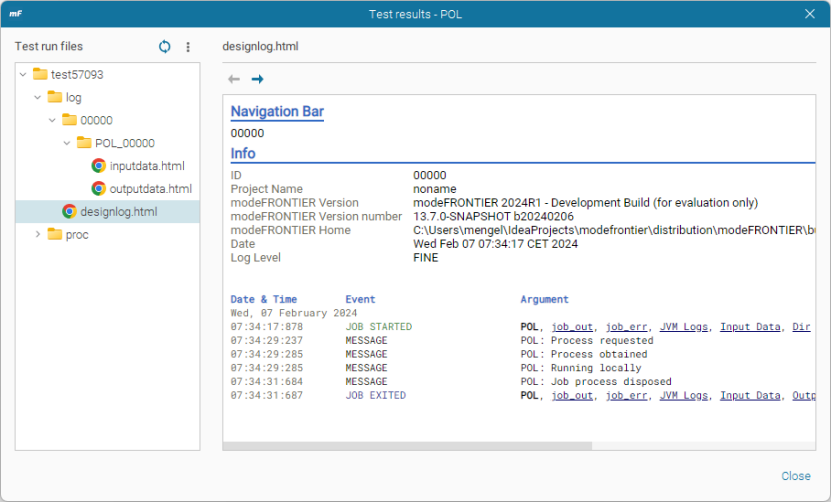The image size is (831, 503).
Task: Click the JOB EXITED event text
Action: [x=376, y=395]
